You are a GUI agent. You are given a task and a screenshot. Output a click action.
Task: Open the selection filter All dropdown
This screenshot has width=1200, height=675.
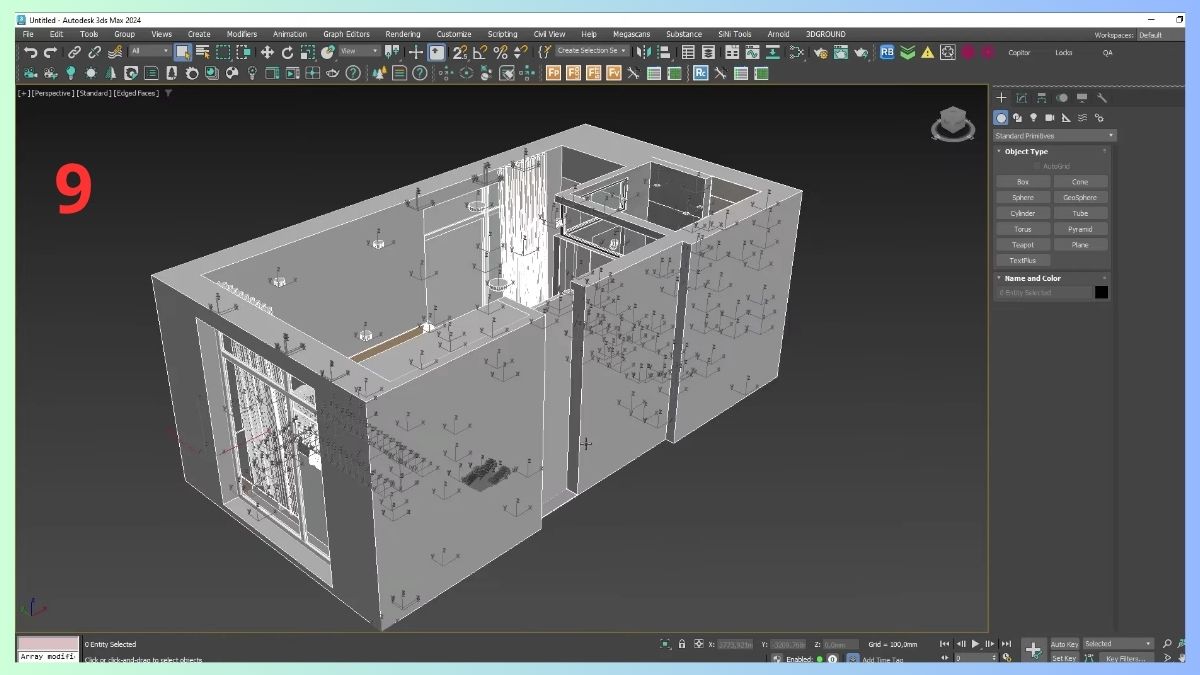150,51
